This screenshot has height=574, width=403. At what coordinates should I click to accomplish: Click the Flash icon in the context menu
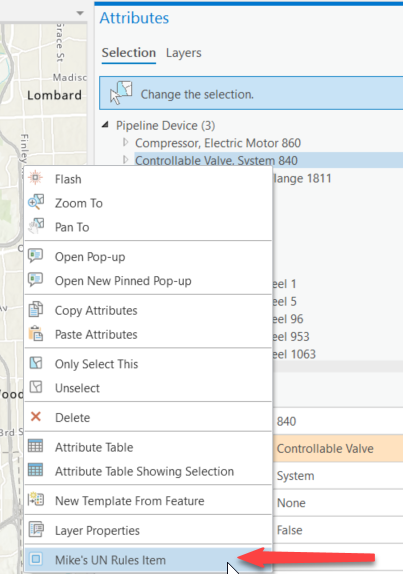(36, 178)
